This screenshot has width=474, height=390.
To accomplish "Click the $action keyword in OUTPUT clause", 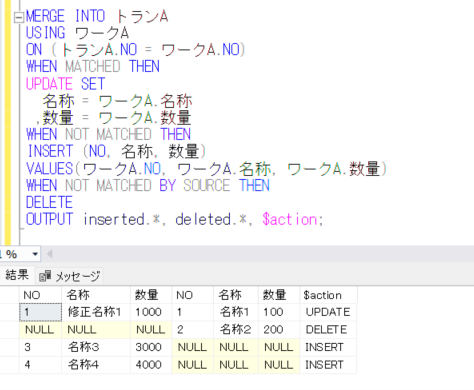I will point(292,219).
